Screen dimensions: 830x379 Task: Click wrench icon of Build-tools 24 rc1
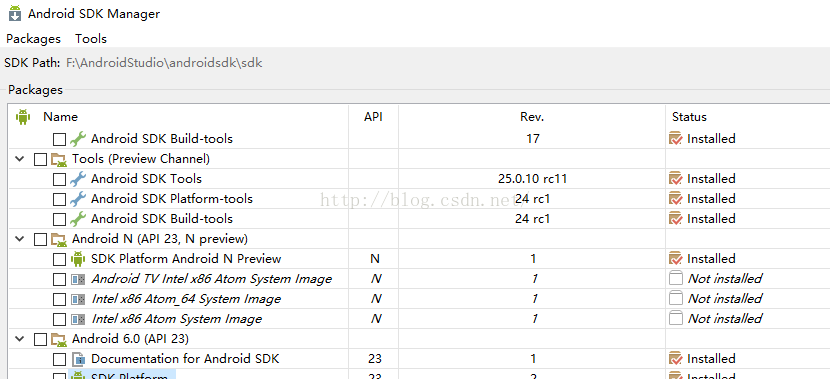(x=78, y=219)
